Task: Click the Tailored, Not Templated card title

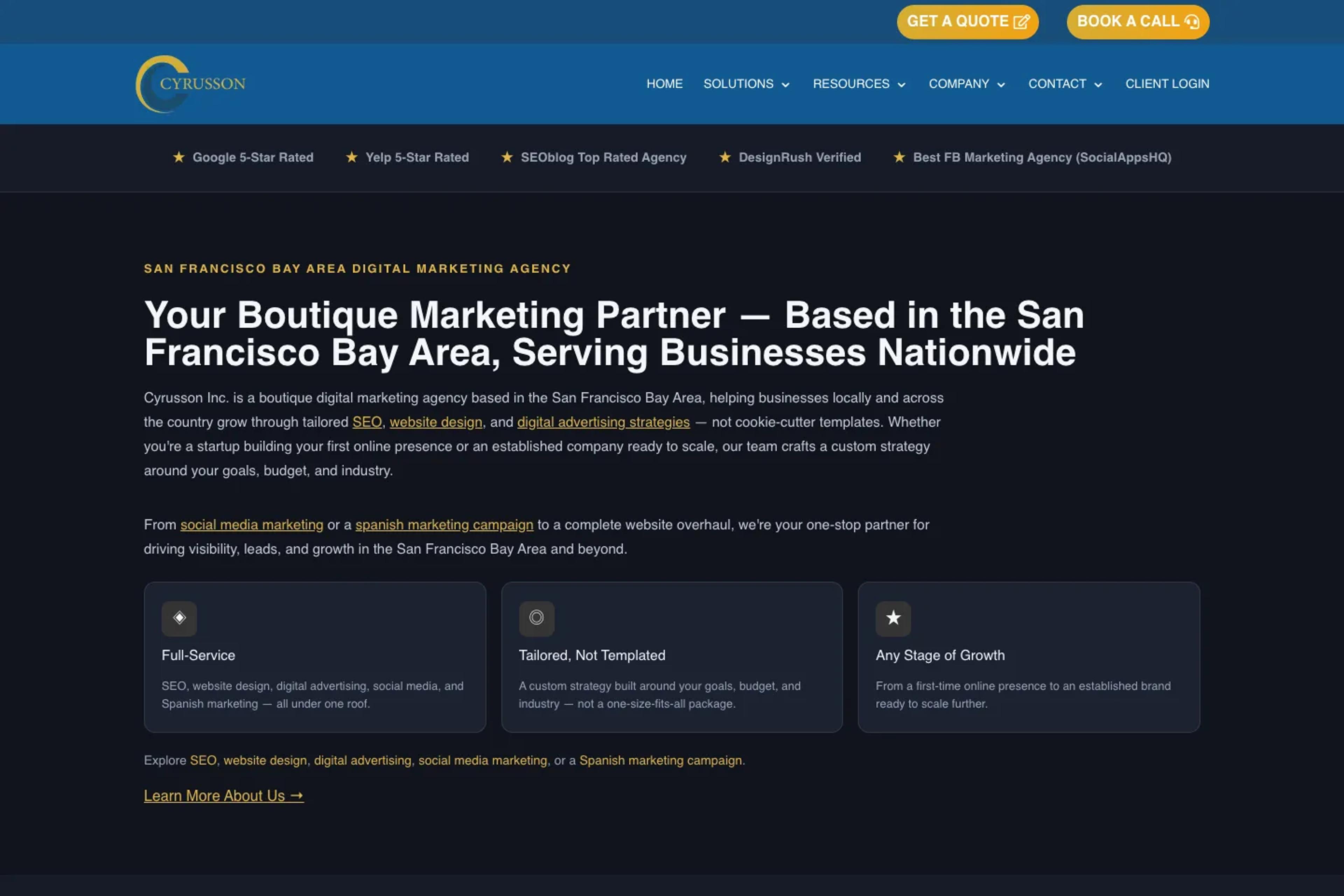Action: (592, 656)
